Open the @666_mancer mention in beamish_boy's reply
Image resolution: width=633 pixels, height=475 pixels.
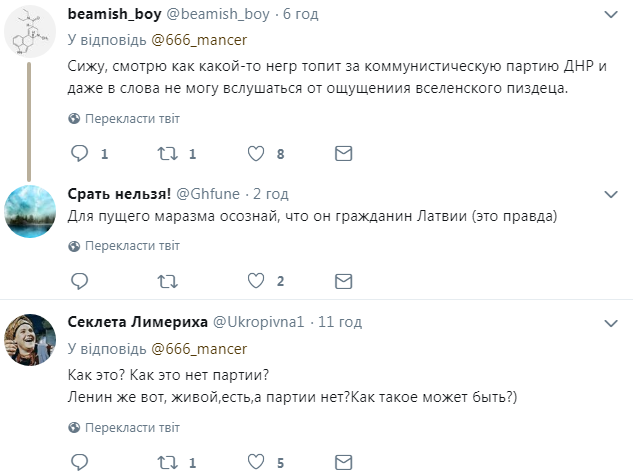click(x=198, y=41)
